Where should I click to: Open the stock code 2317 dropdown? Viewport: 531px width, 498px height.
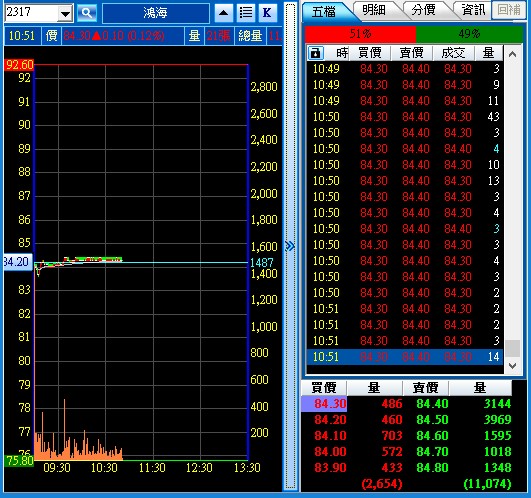(x=65, y=14)
